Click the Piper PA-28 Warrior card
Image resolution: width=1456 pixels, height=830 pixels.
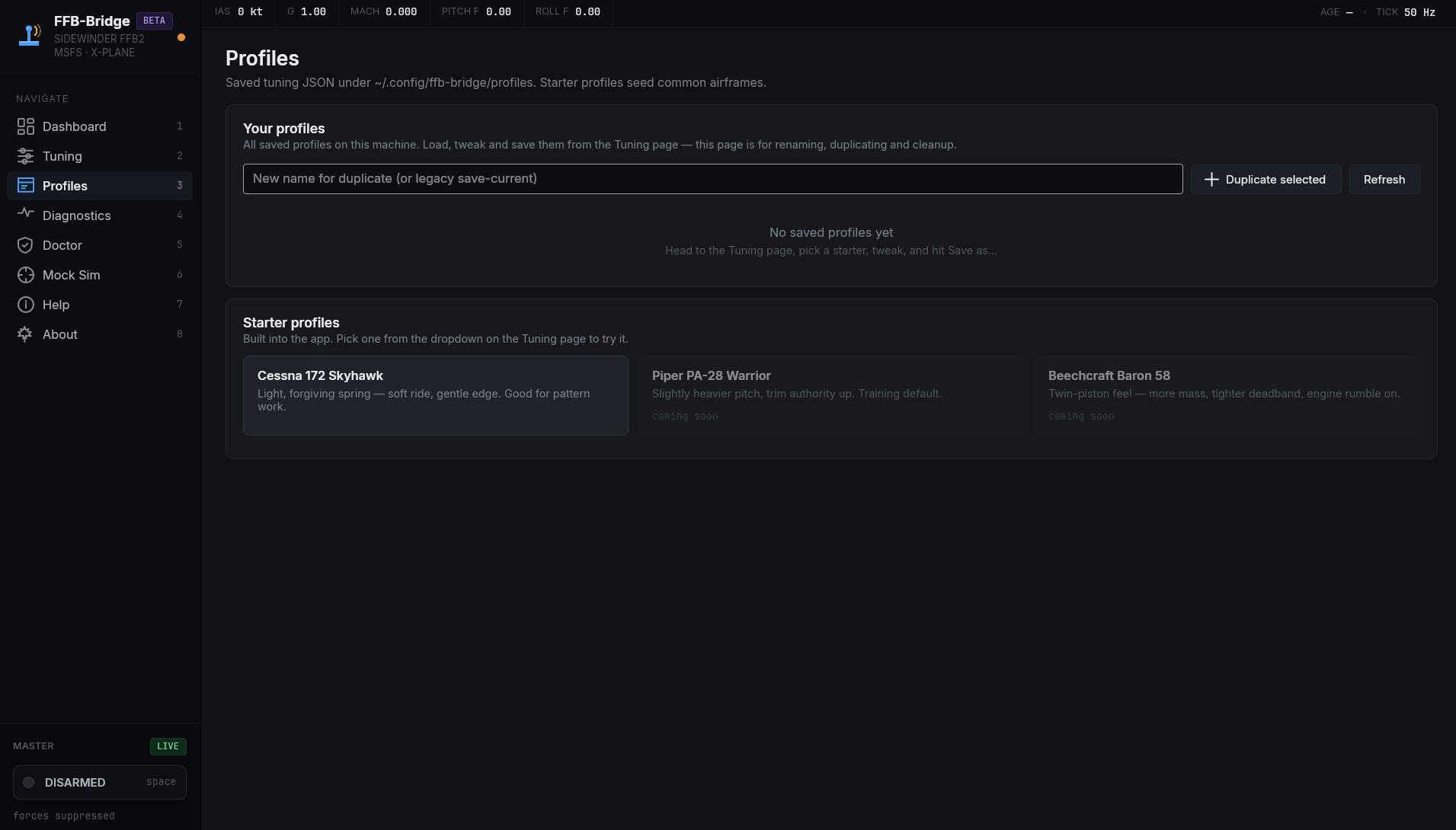[830, 395]
